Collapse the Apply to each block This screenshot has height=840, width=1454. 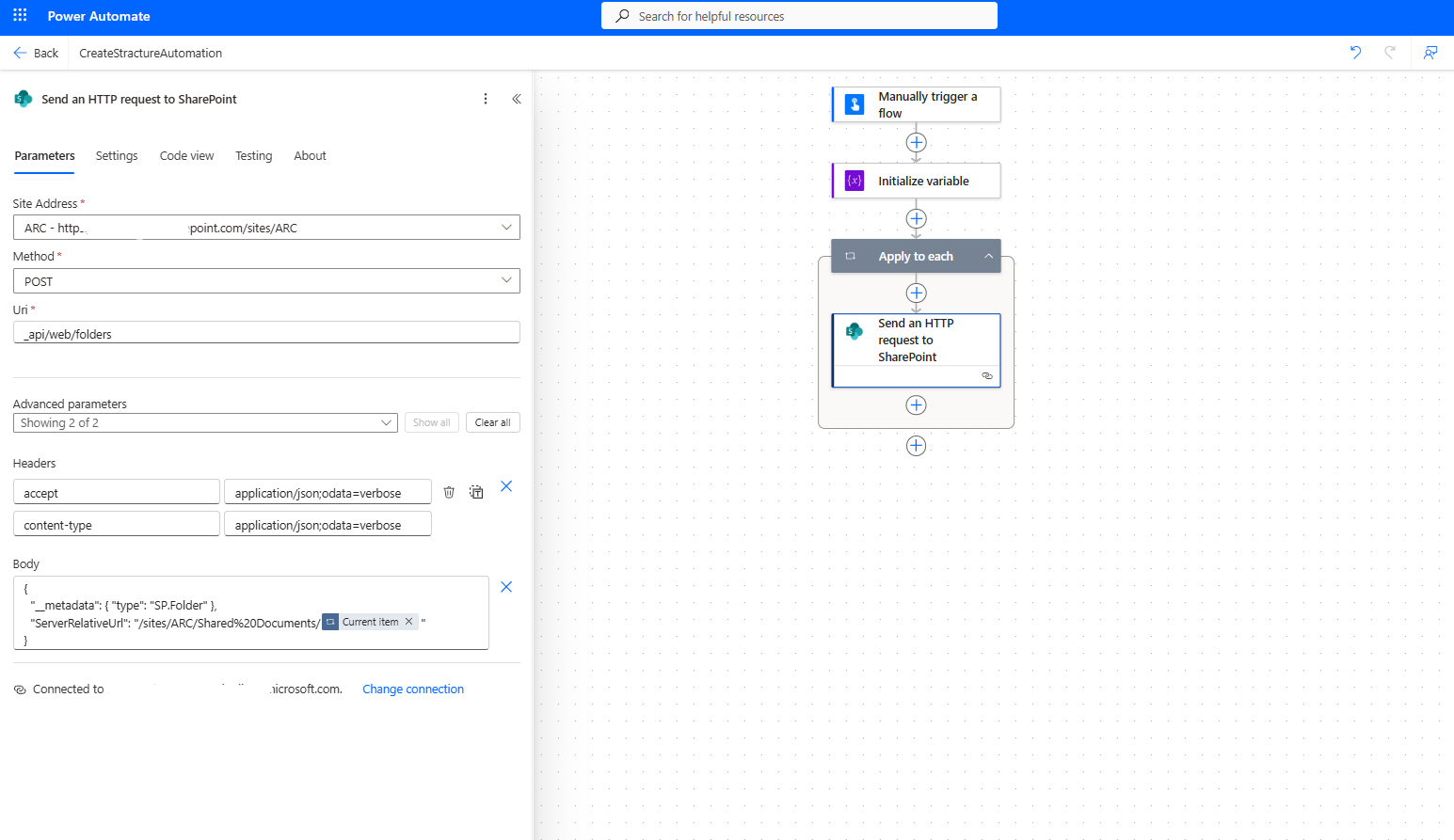(988, 257)
